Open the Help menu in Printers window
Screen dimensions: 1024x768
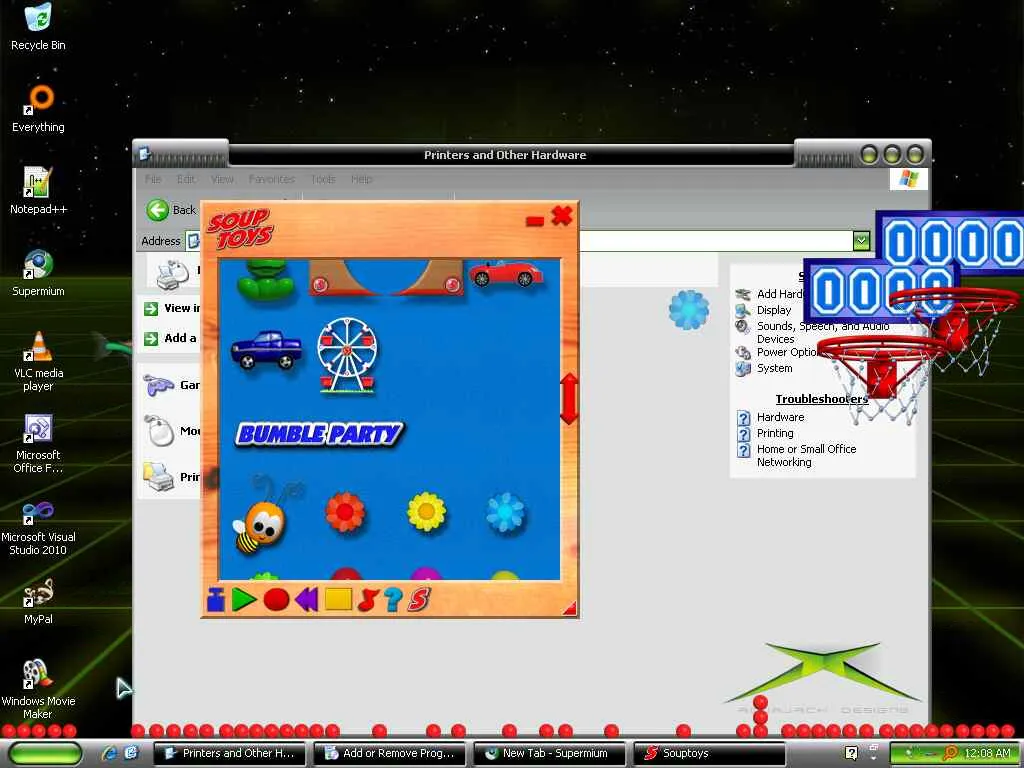[x=362, y=179]
